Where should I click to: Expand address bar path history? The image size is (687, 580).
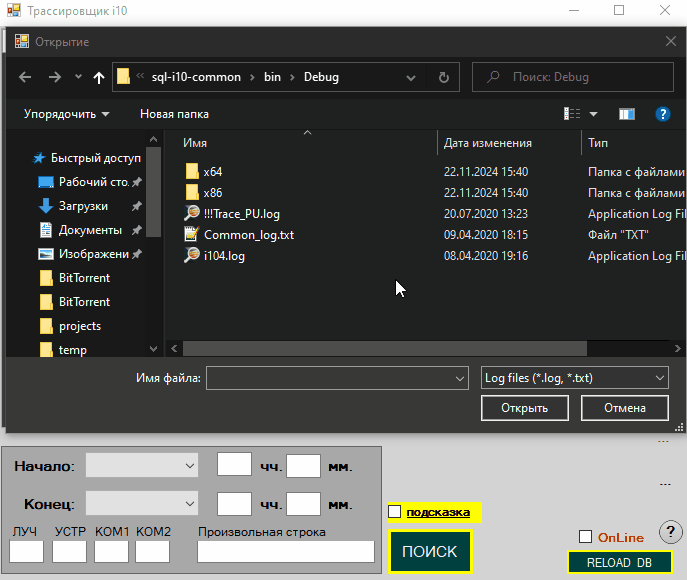411,78
